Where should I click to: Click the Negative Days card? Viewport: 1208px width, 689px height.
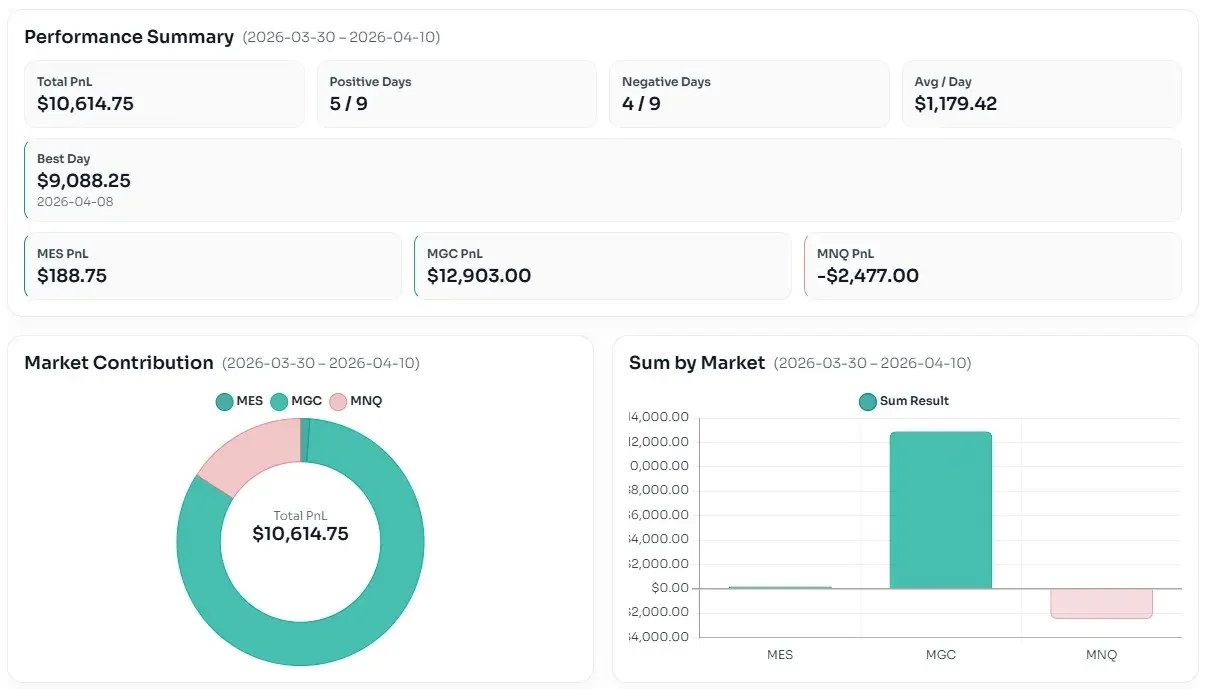[x=748, y=94]
